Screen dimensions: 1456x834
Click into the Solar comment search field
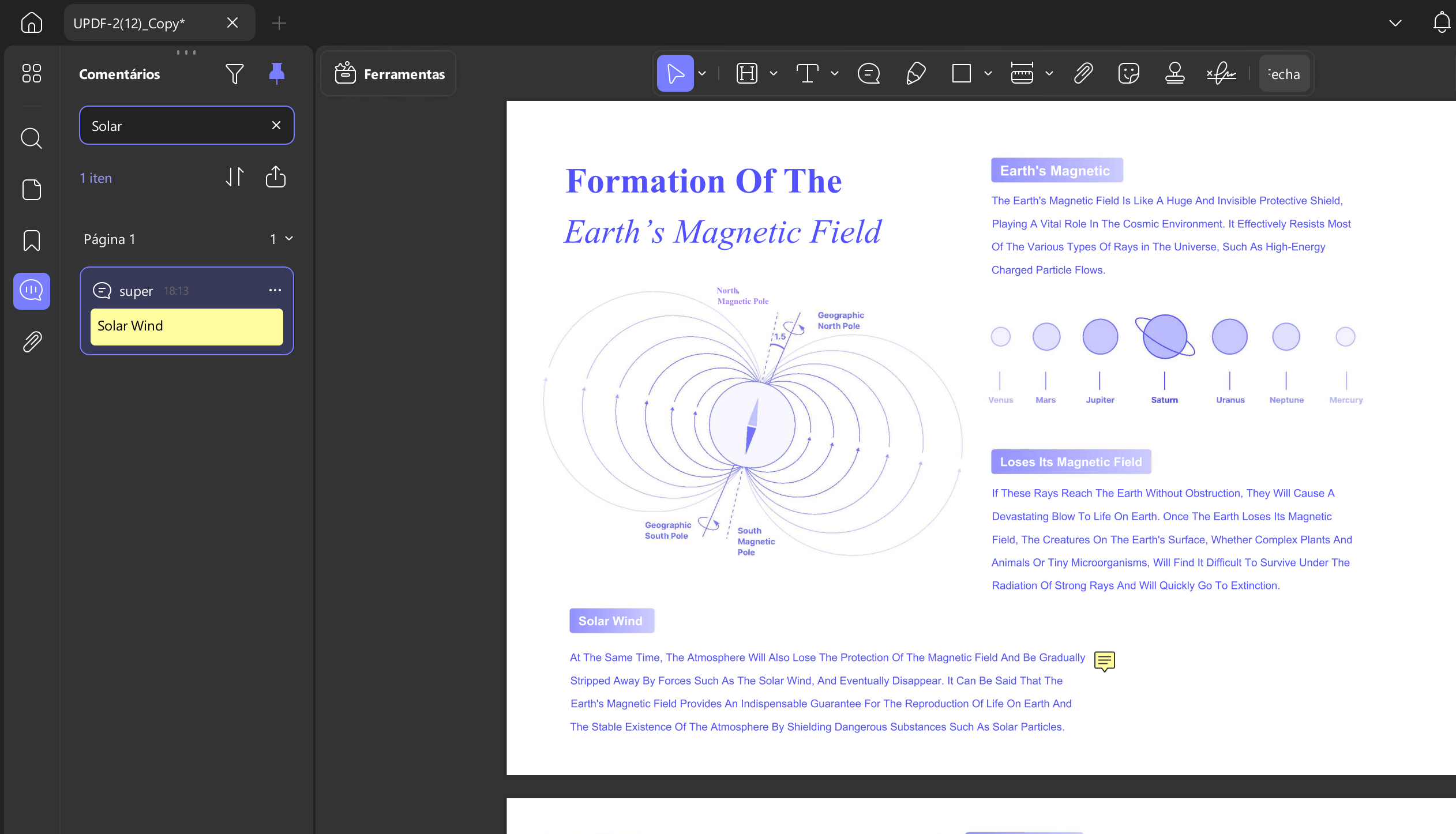187,125
